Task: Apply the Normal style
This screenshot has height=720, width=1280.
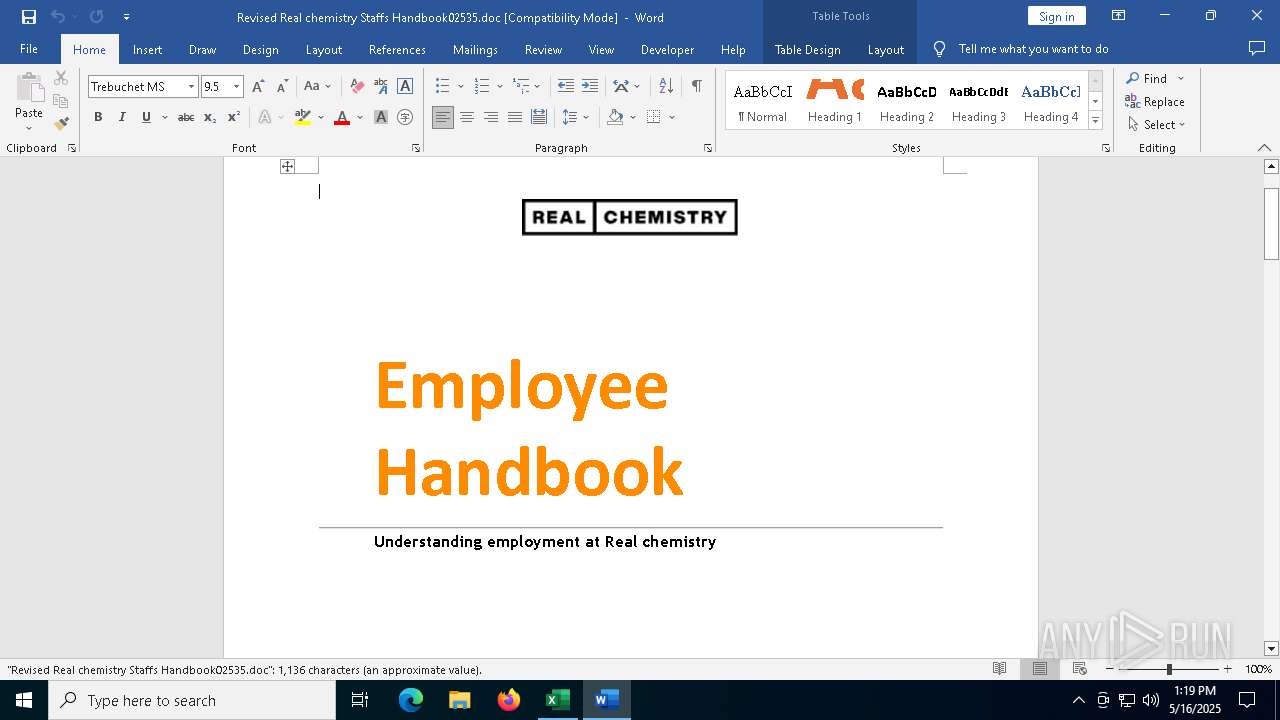Action: pos(763,102)
